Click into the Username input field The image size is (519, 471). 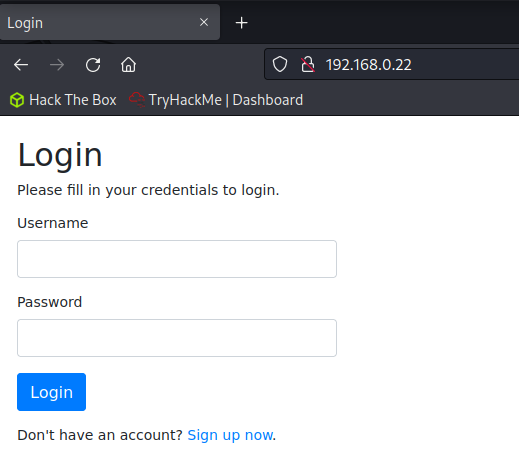point(177,259)
